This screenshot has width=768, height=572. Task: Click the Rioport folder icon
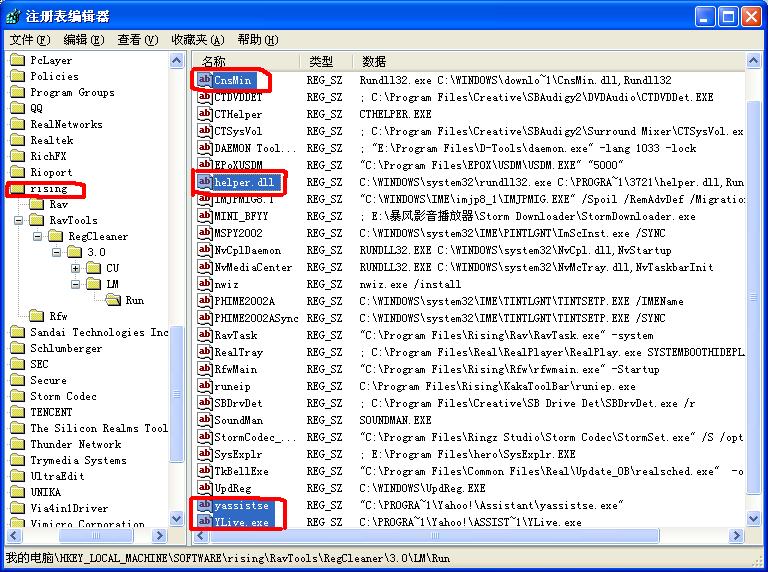click(17, 172)
